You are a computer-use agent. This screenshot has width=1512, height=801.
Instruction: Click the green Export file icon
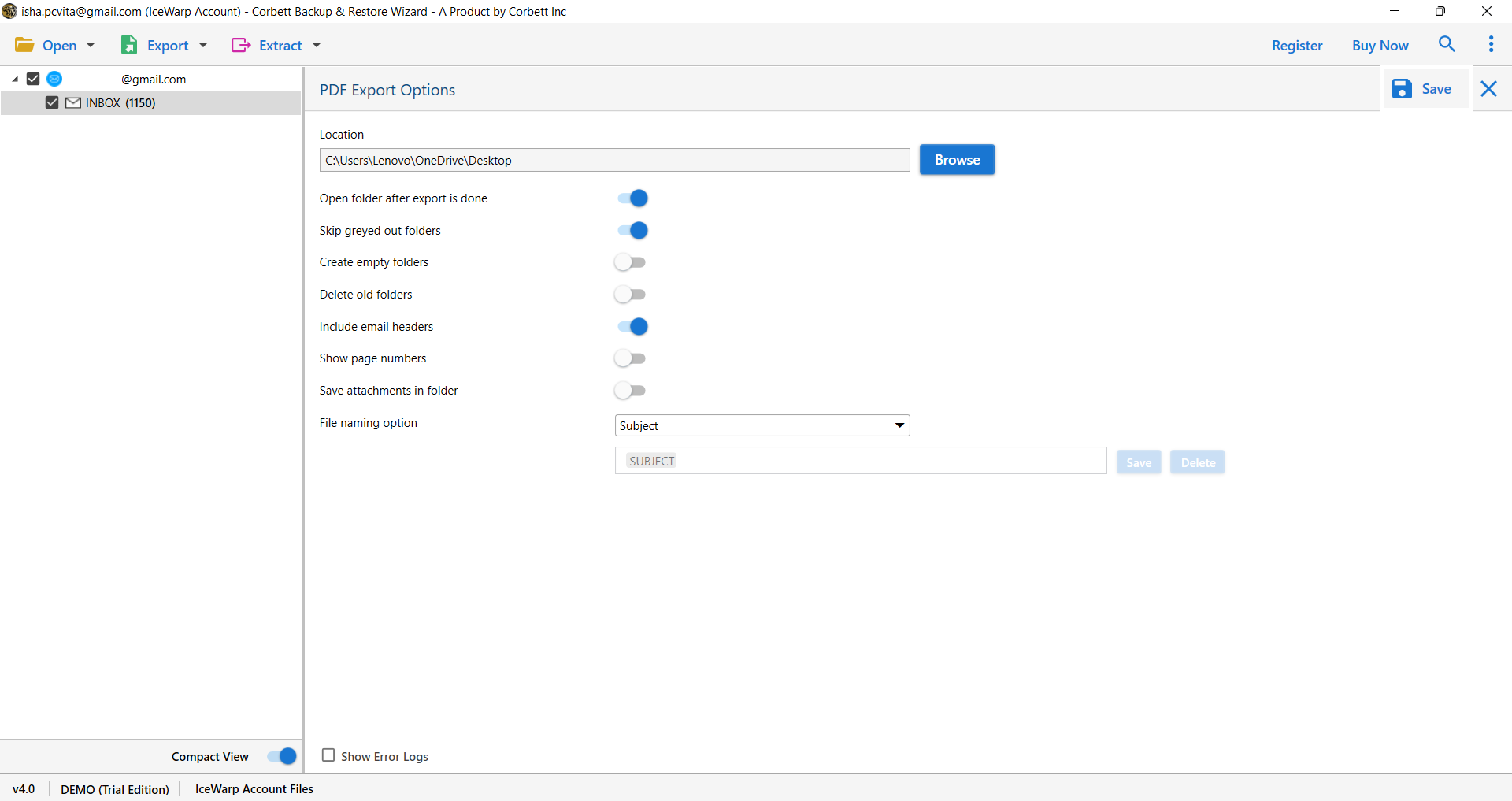click(129, 45)
